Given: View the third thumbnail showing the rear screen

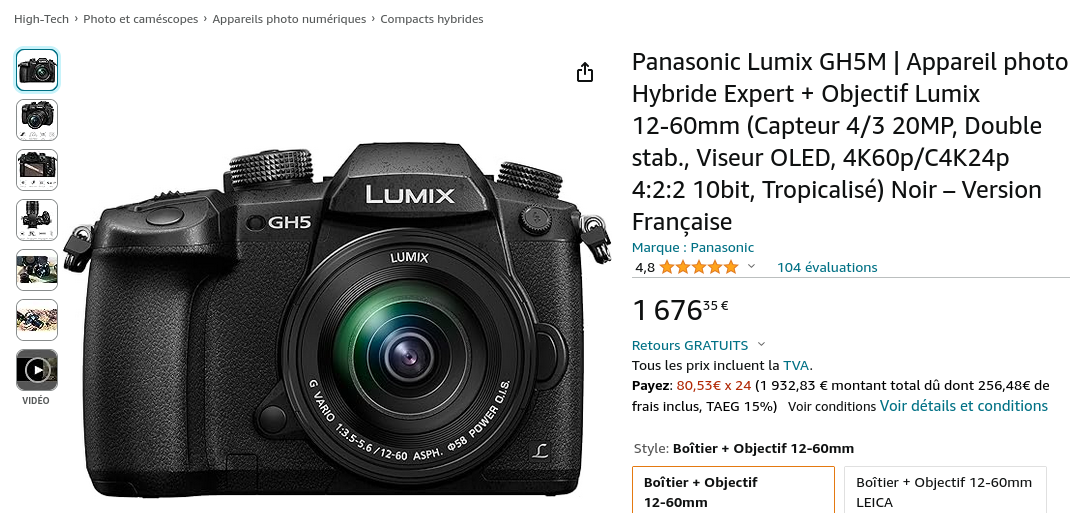Looking at the screenshot, I should point(37,170).
